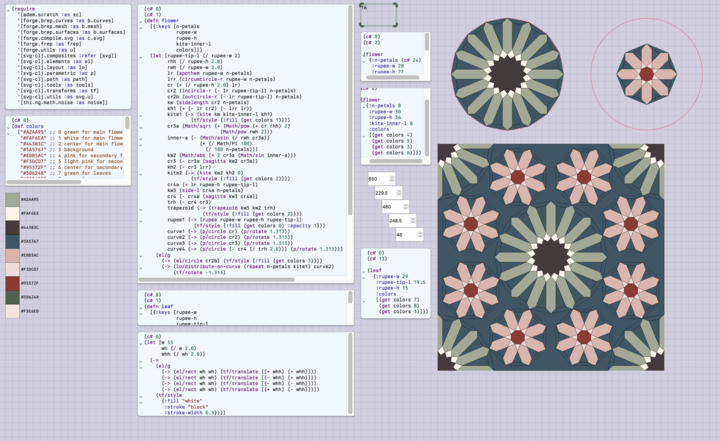This screenshot has width=720, height=441.
Task: Click the :kite-inner-l 0 code line
Action: 391,124
